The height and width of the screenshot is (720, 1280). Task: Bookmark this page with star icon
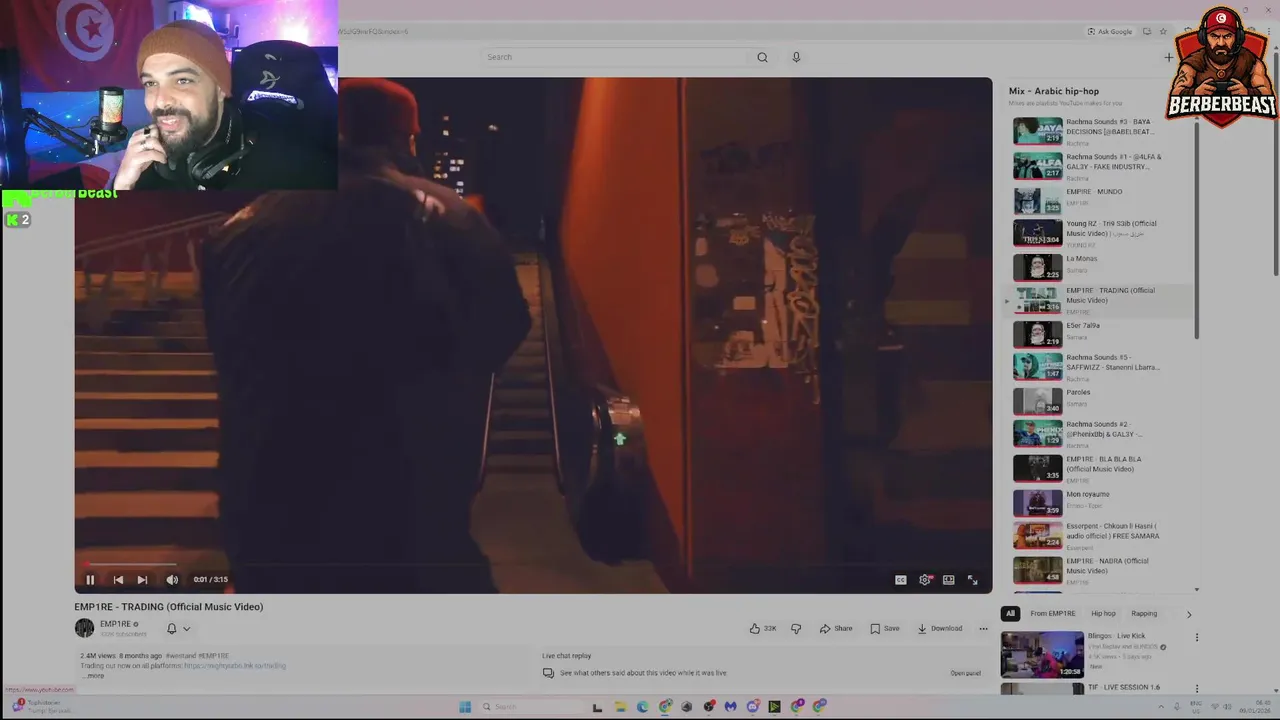tap(1162, 31)
